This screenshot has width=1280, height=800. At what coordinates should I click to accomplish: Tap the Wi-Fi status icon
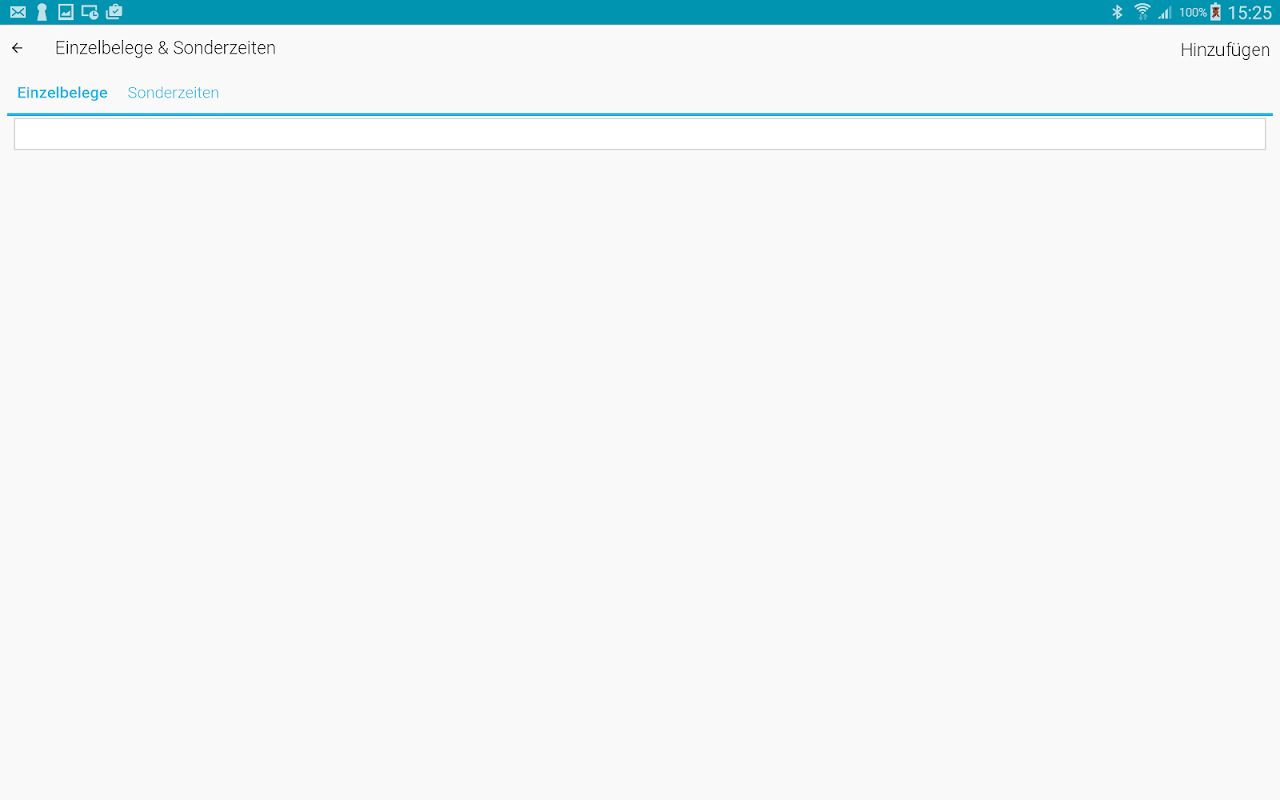(x=1142, y=12)
